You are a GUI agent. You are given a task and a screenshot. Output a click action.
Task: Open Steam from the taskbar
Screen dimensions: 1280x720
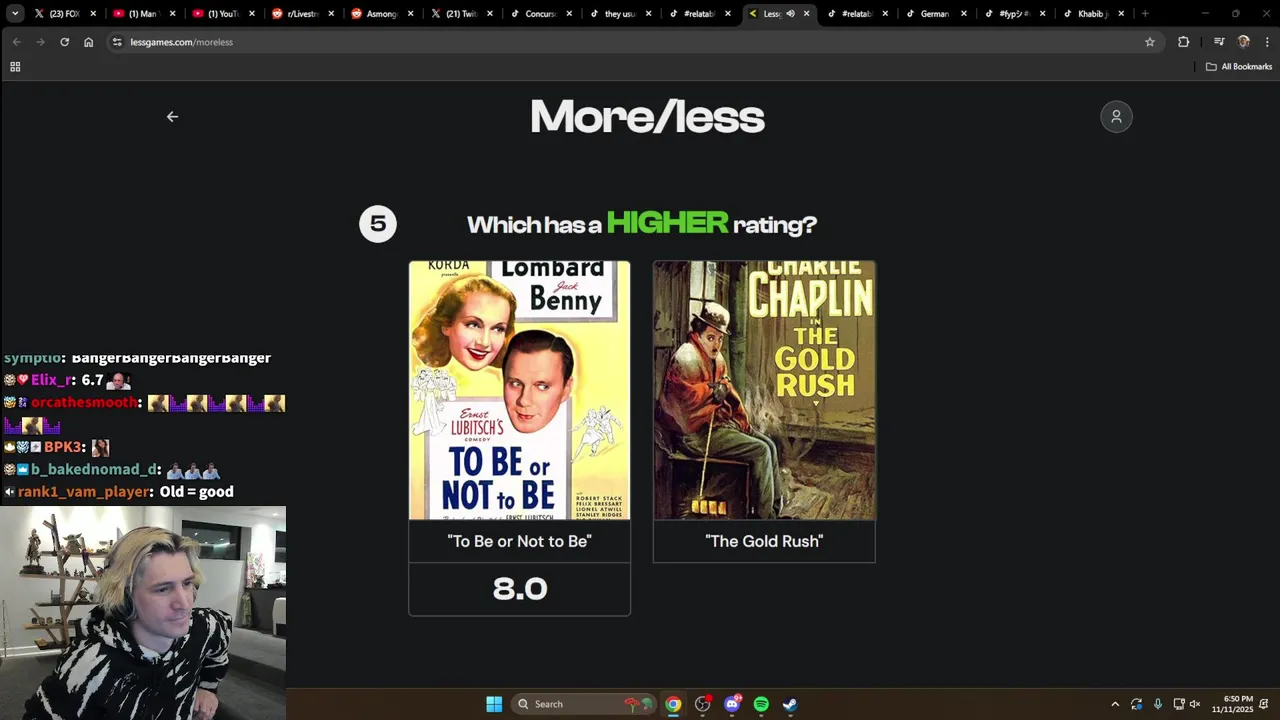(790, 704)
